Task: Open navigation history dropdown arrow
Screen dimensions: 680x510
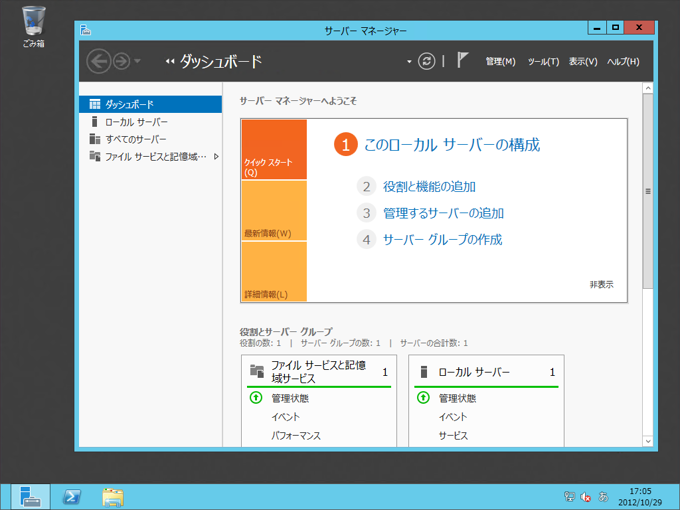Action: coord(137,61)
